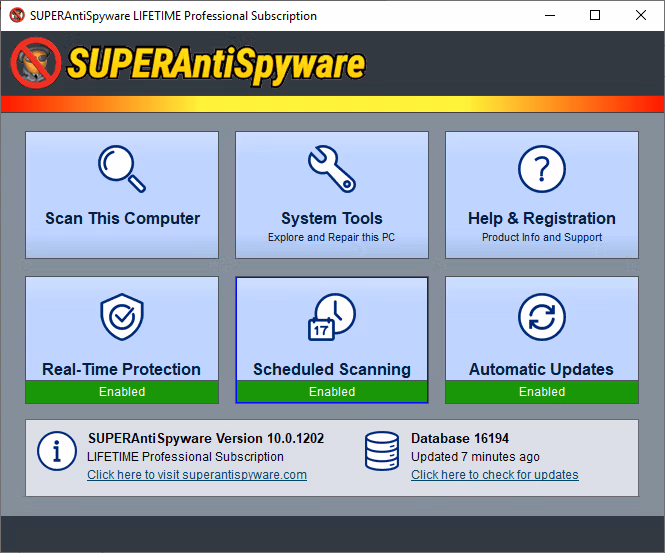Click 'SUPERAntiSpyware Version 10.0.1202' text
The width and height of the screenshot is (665, 553).
coord(206,438)
